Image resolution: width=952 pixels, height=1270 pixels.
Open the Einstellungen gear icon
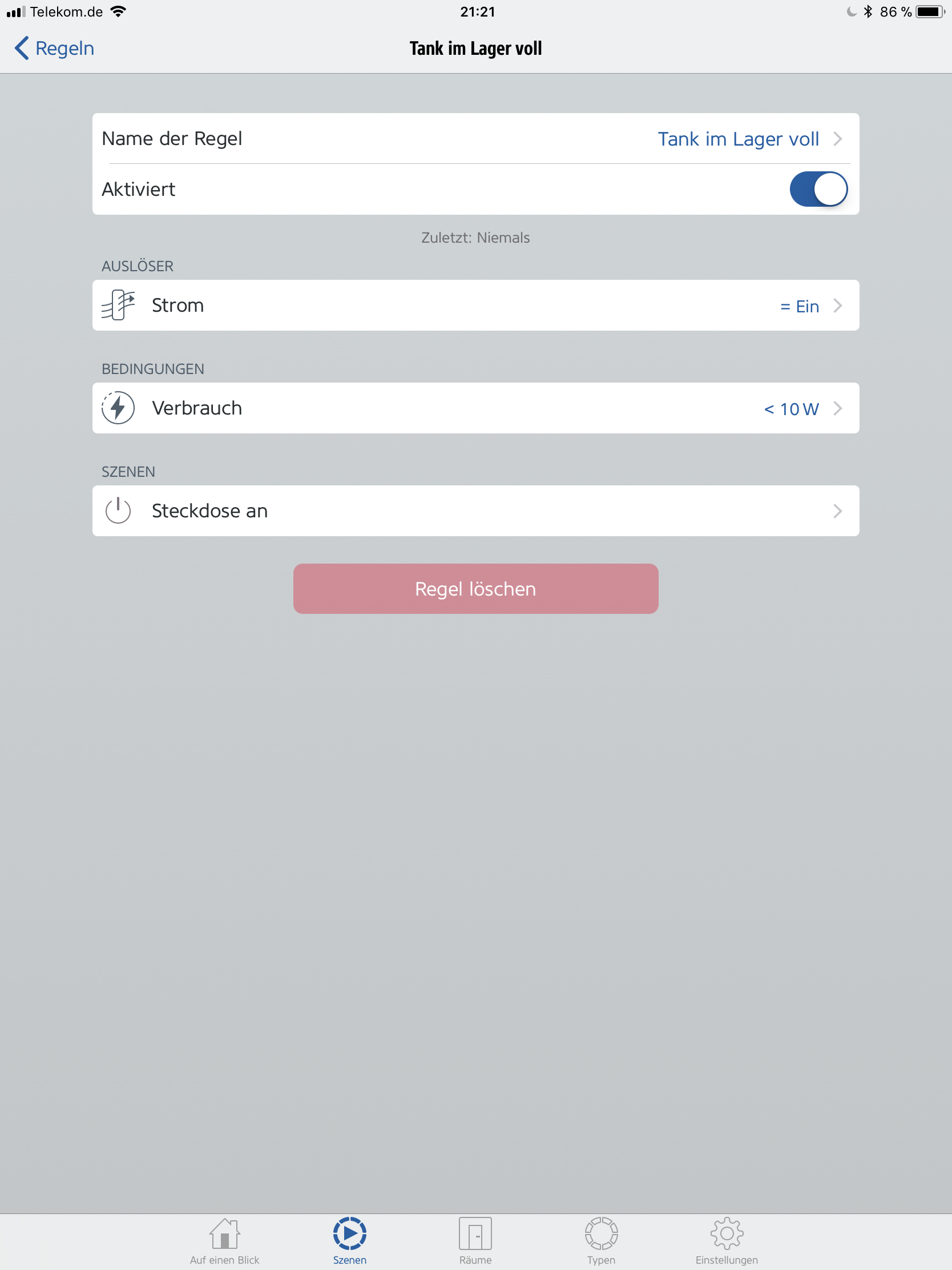727,1233
